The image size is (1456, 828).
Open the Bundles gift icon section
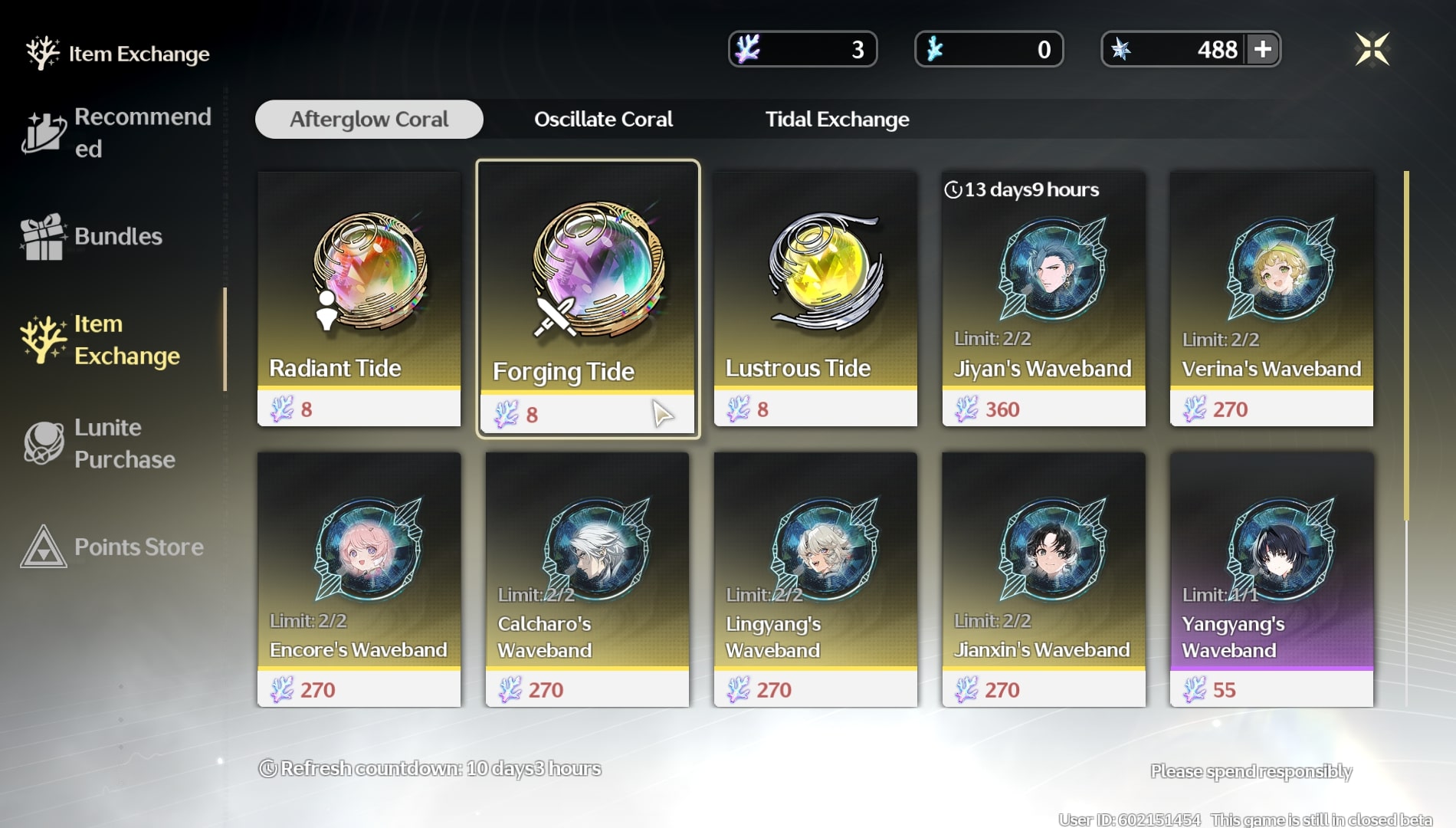click(42, 236)
